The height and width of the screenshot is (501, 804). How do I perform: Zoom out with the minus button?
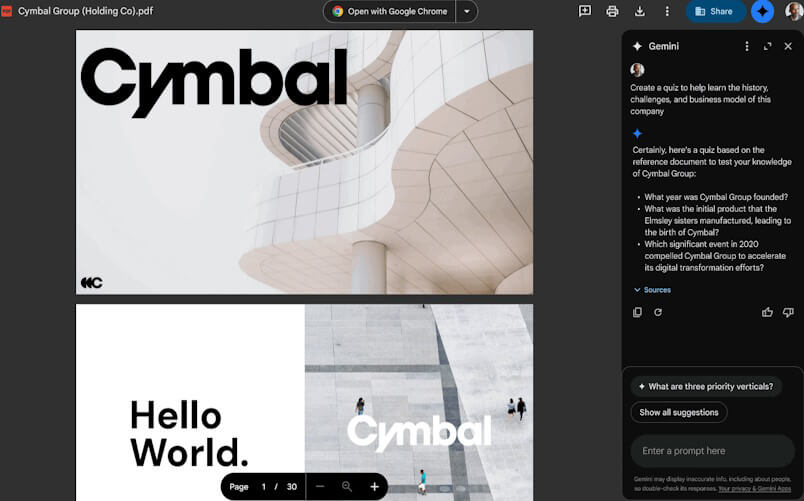point(320,487)
